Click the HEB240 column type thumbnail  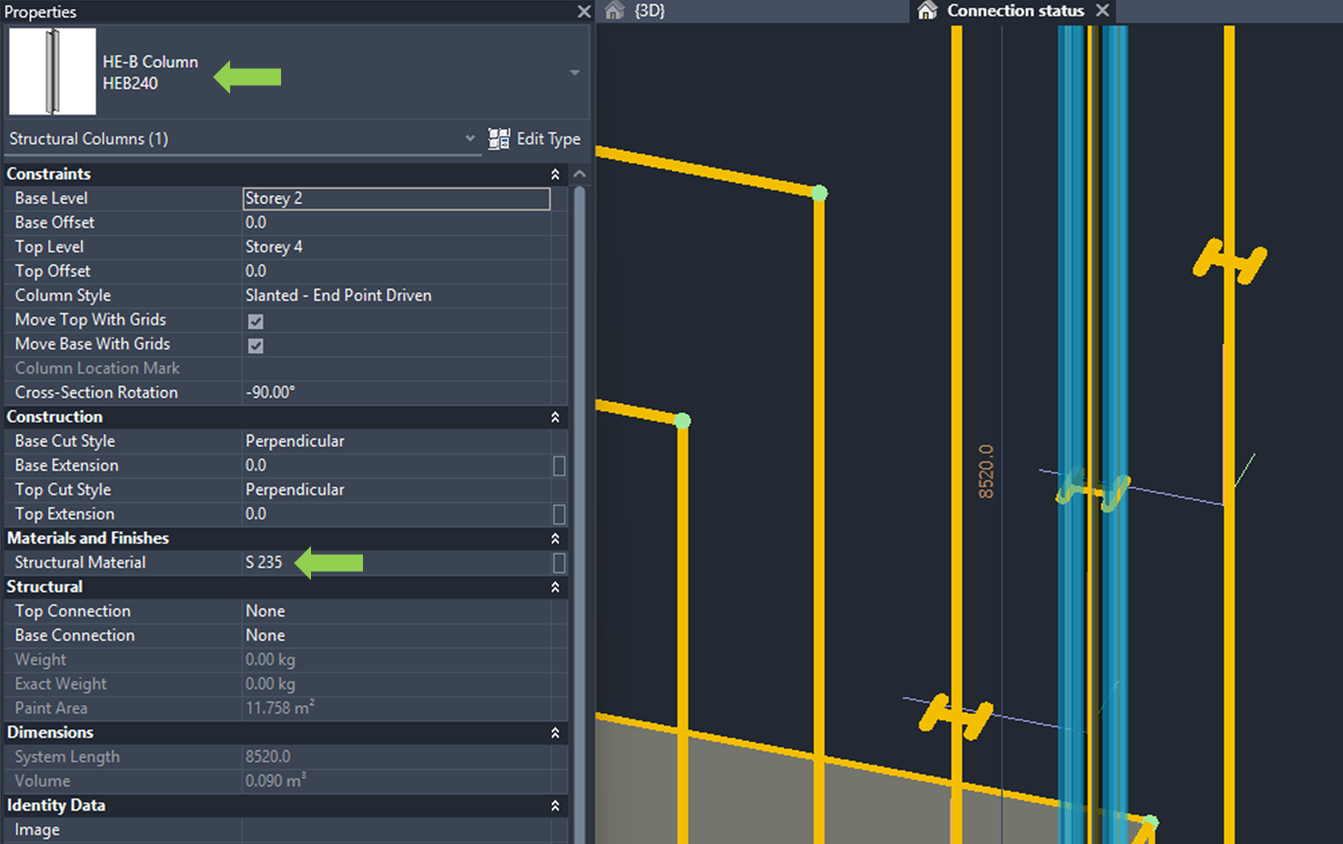click(x=52, y=71)
